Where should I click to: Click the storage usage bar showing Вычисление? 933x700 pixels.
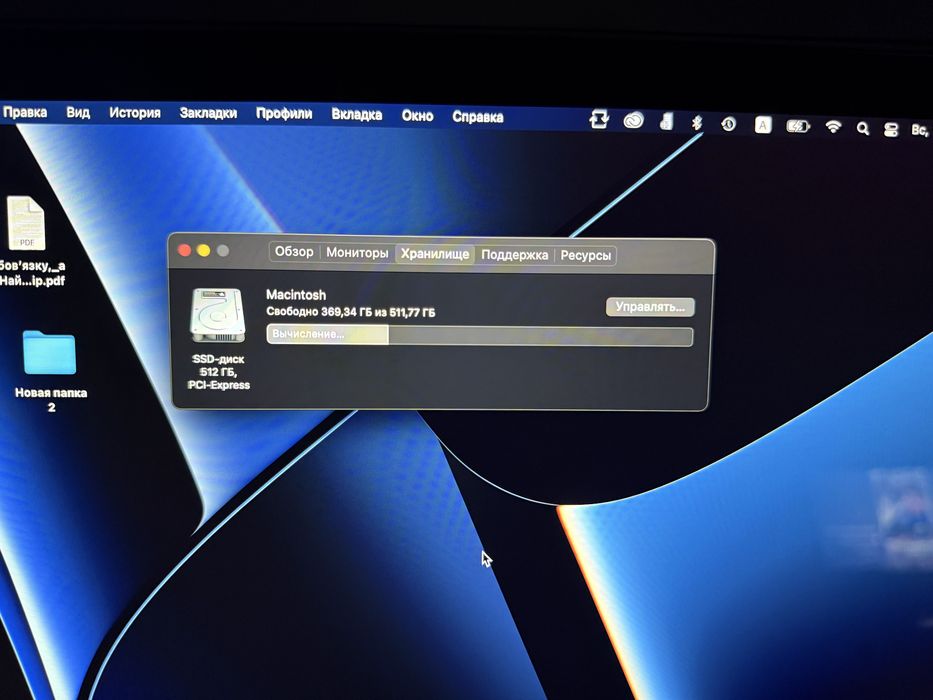click(480, 335)
